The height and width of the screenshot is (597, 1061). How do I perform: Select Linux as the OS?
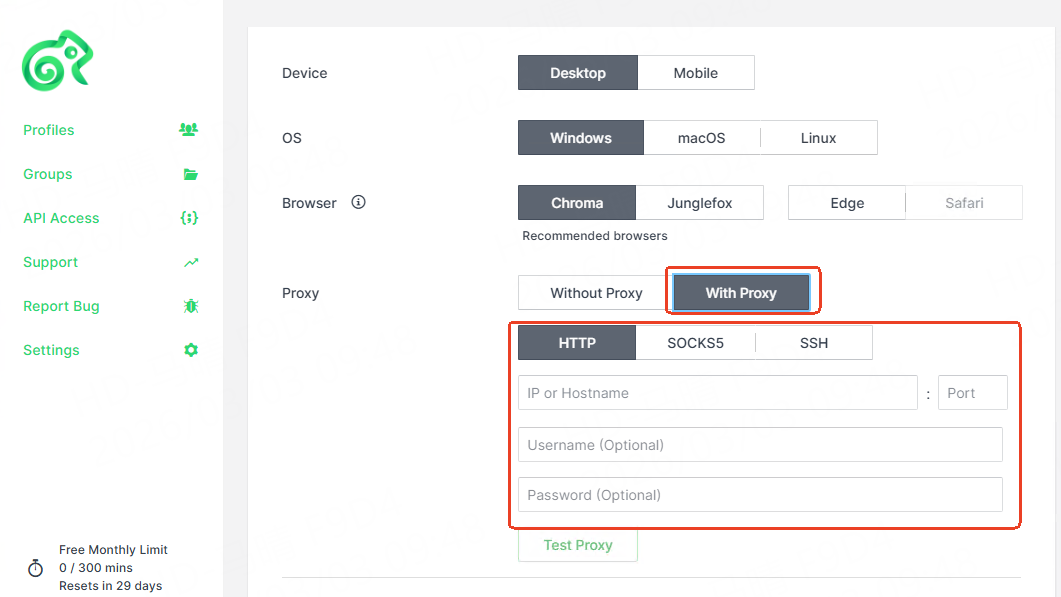(x=818, y=138)
